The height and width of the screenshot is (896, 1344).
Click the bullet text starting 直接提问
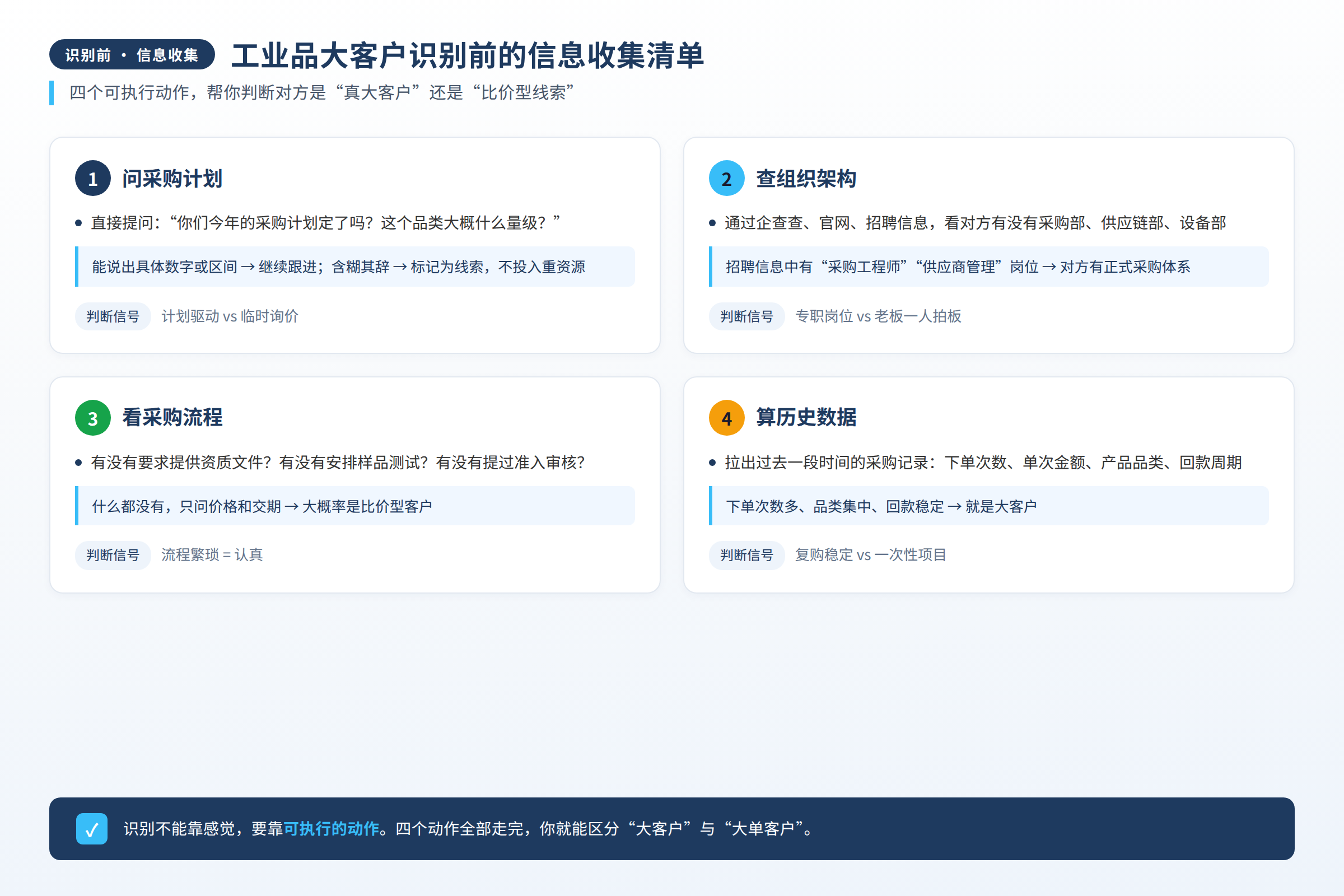(326, 223)
